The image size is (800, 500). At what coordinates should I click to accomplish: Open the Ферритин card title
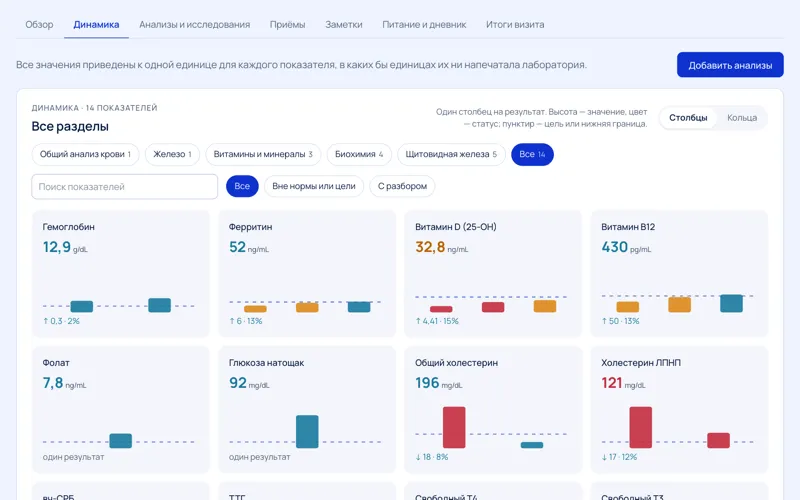pyautogui.click(x=250, y=227)
